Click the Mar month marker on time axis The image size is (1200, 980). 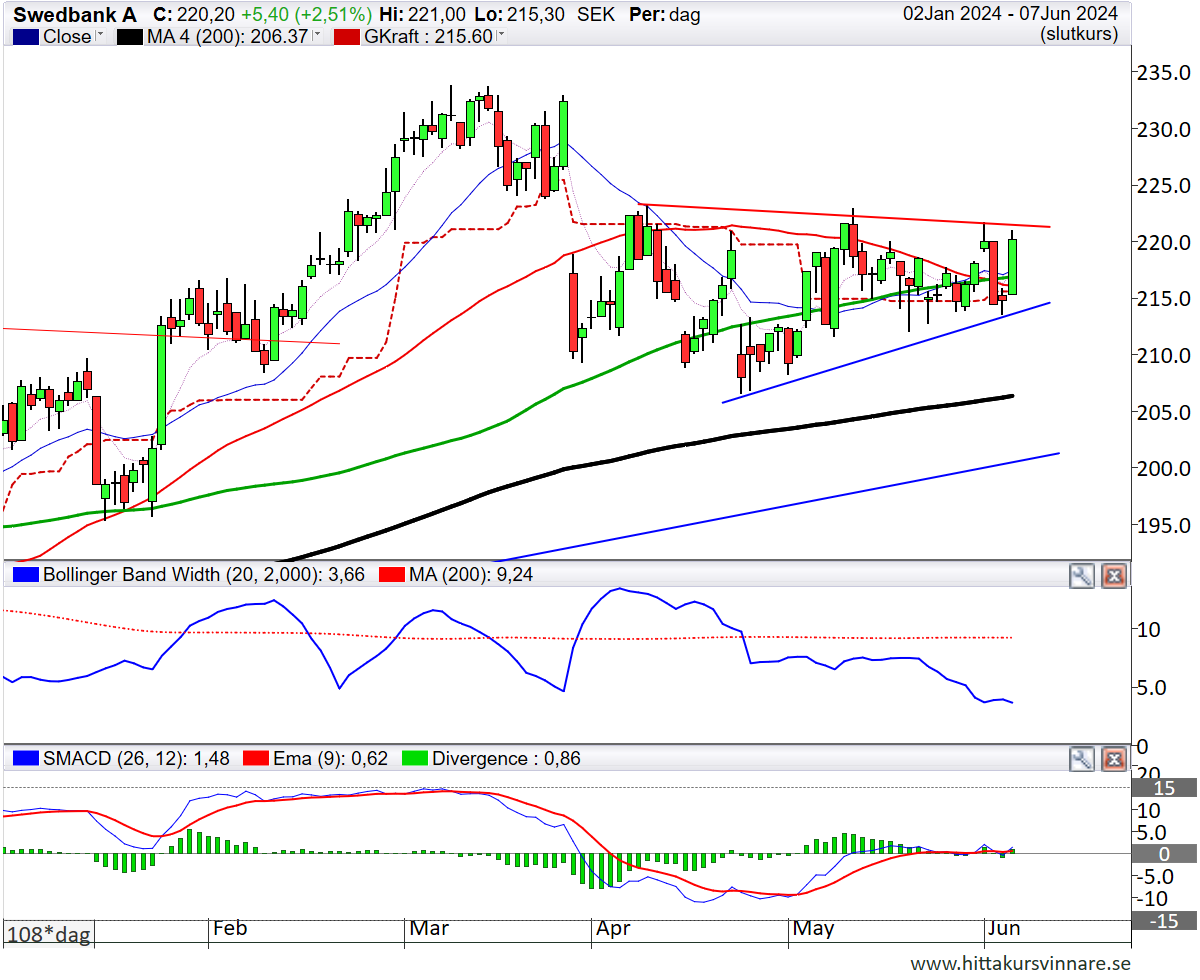[x=430, y=929]
